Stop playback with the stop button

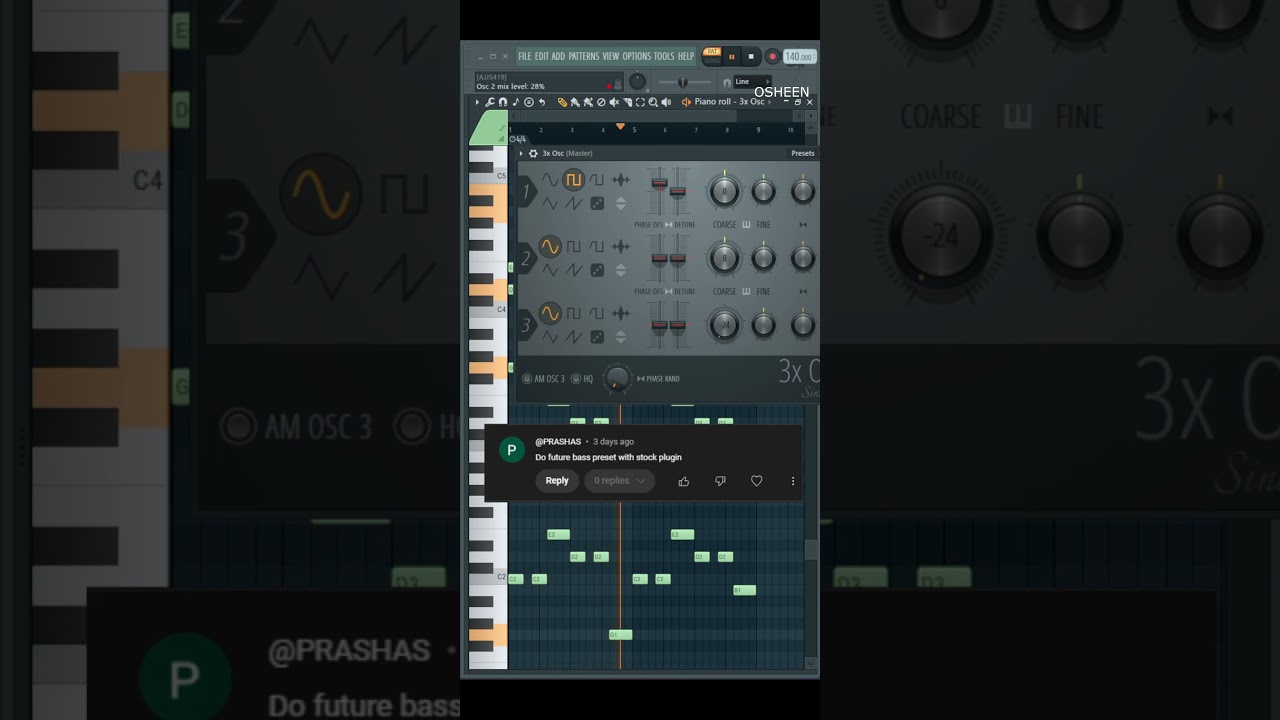pos(751,57)
